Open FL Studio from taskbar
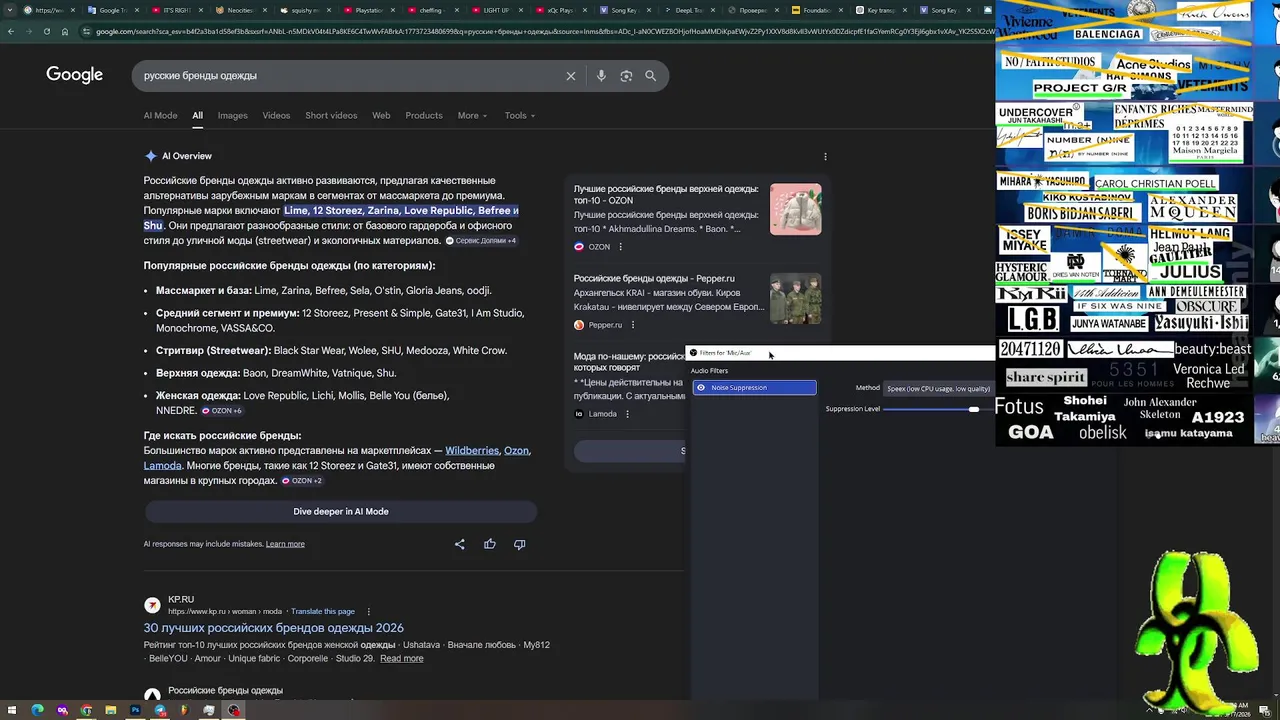The height and width of the screenshot is (720, 1280). [184, 710]
